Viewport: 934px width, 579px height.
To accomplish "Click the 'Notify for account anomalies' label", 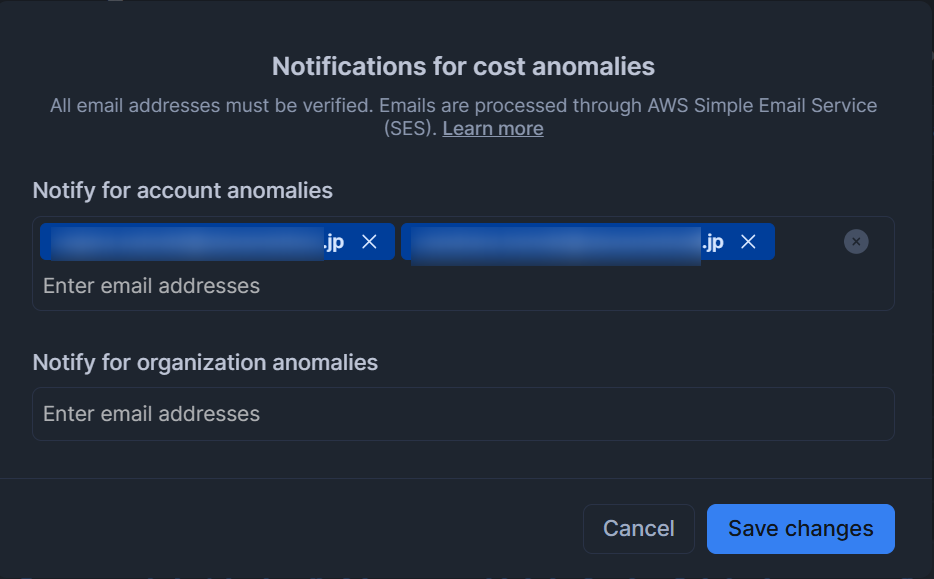I will [x=183, y=191].
